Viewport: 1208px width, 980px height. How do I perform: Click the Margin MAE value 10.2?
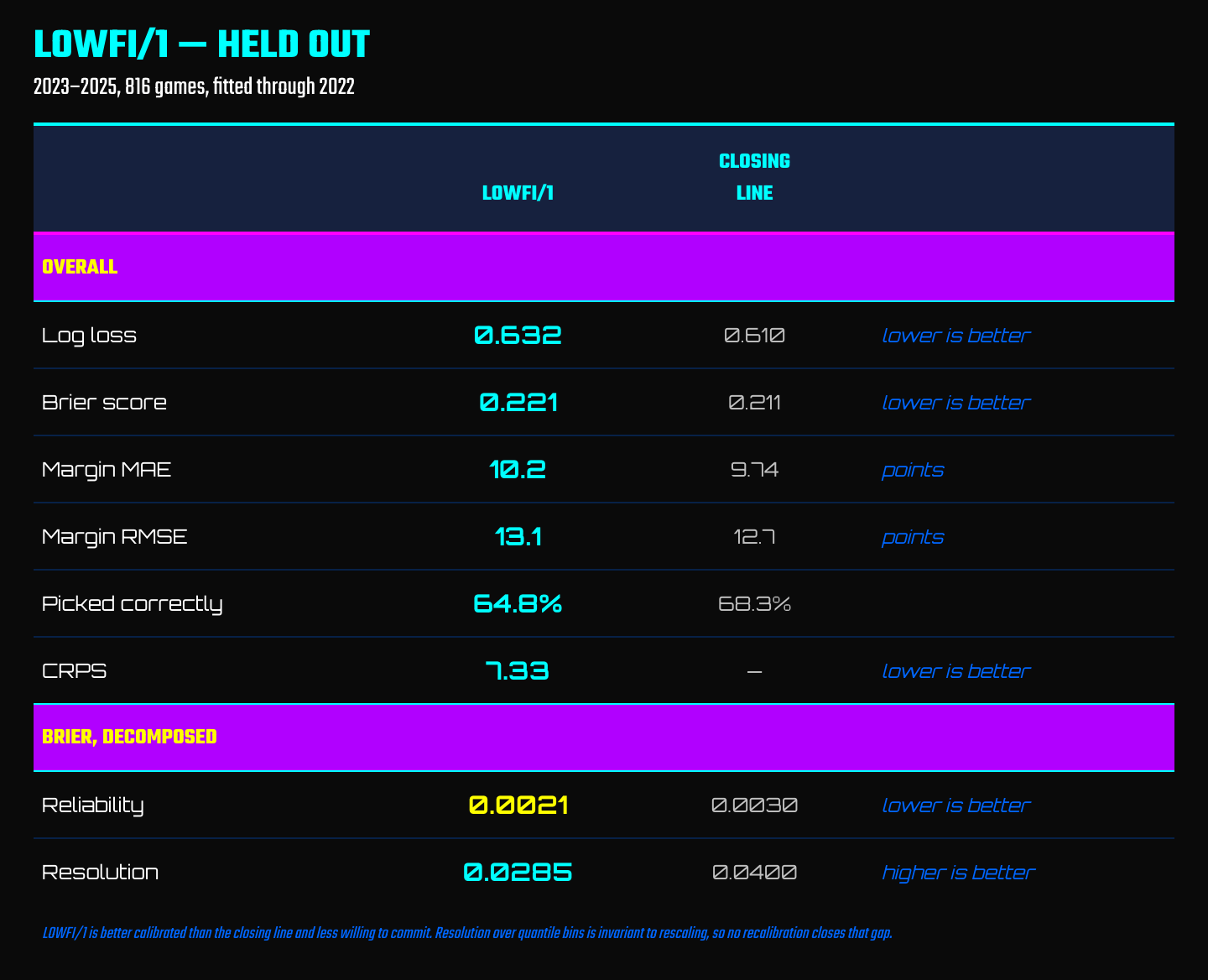click(x=518, y=470)
